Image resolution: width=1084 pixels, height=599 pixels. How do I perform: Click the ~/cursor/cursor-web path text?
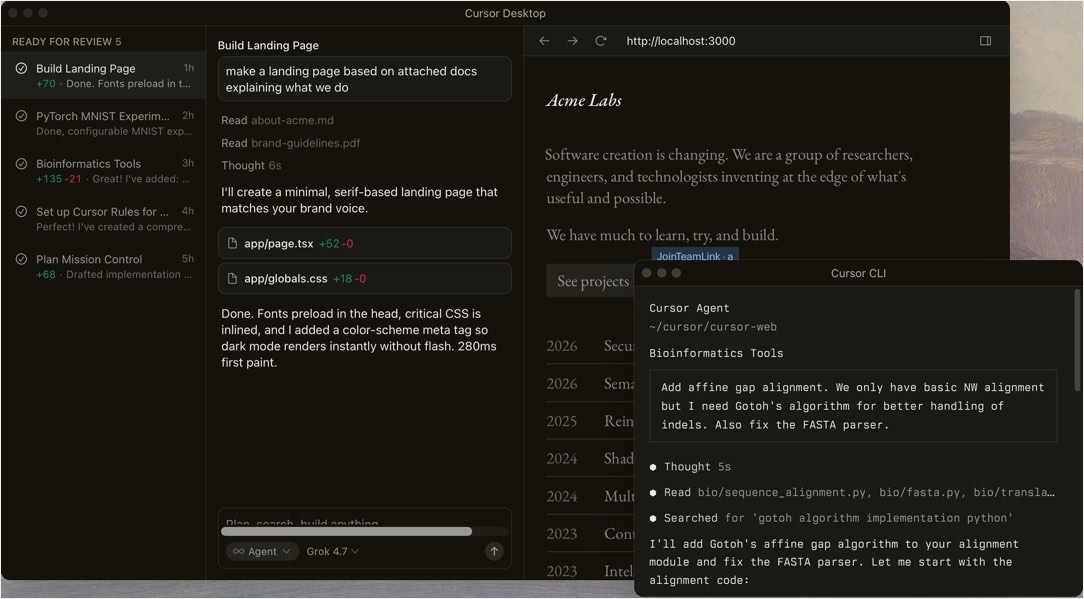pyautogui.click(x=711, y=326)
